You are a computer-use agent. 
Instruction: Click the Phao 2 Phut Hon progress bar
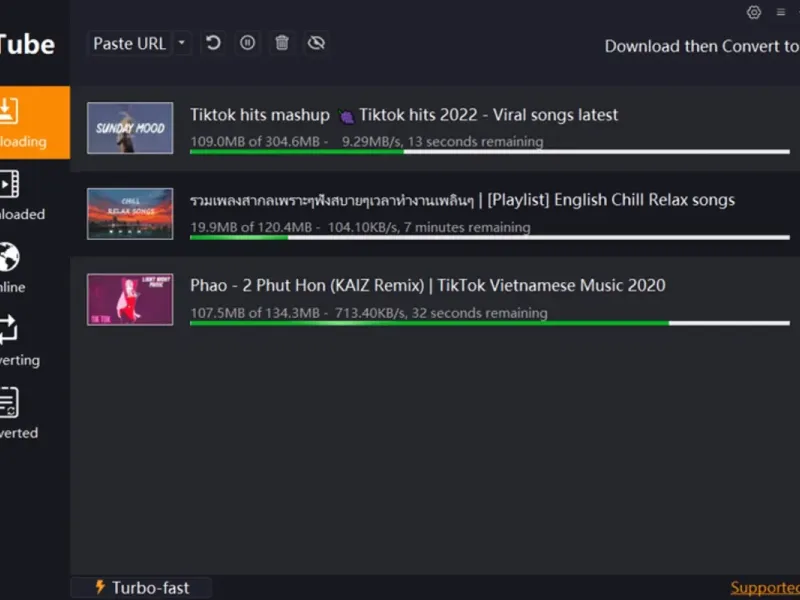point(489,323)
